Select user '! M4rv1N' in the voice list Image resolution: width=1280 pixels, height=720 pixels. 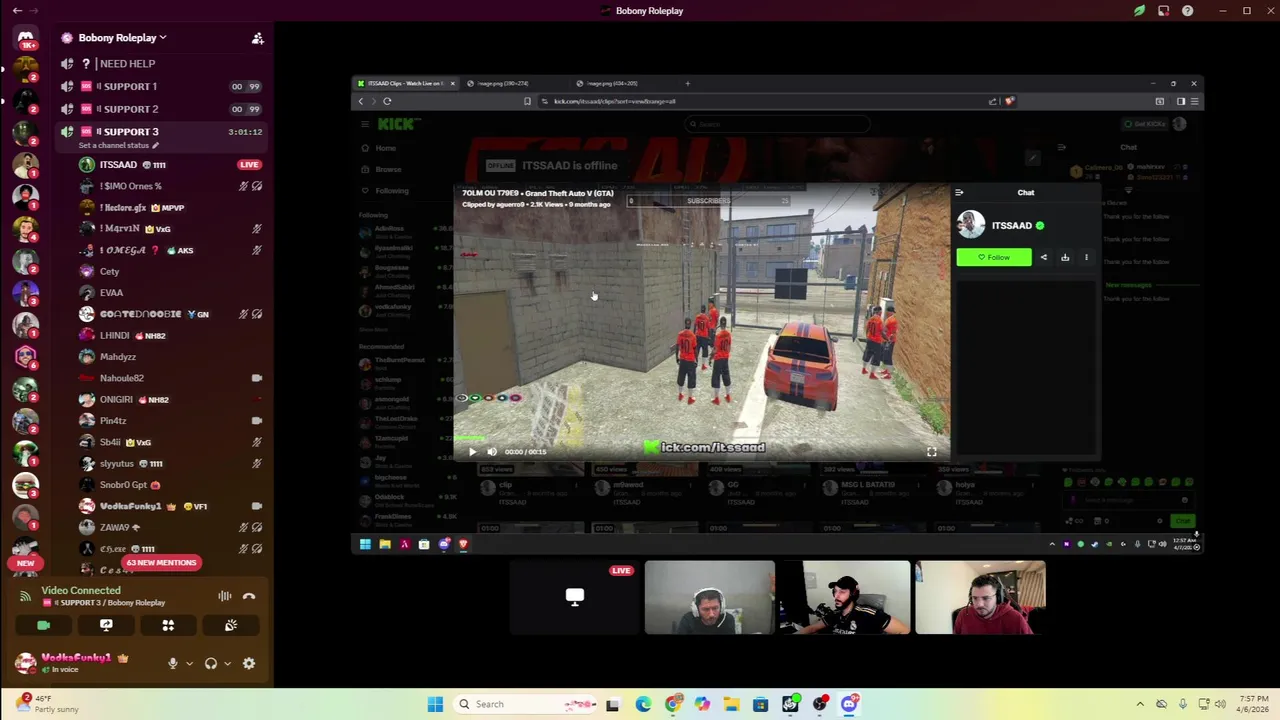120,229
